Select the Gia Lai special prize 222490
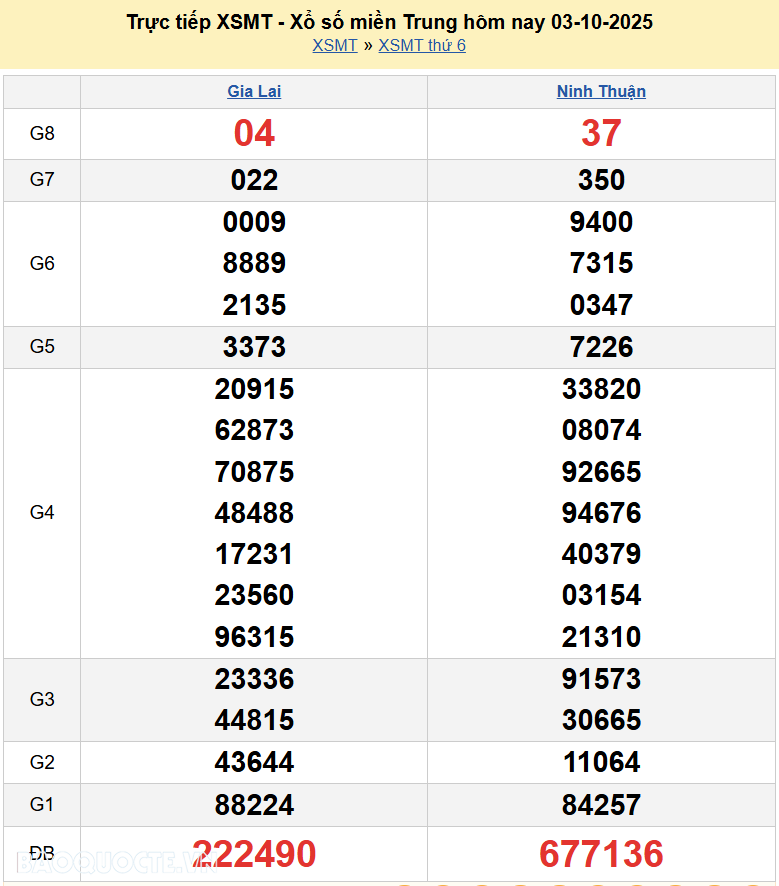The image size is (779, 886). pos(254,854)
